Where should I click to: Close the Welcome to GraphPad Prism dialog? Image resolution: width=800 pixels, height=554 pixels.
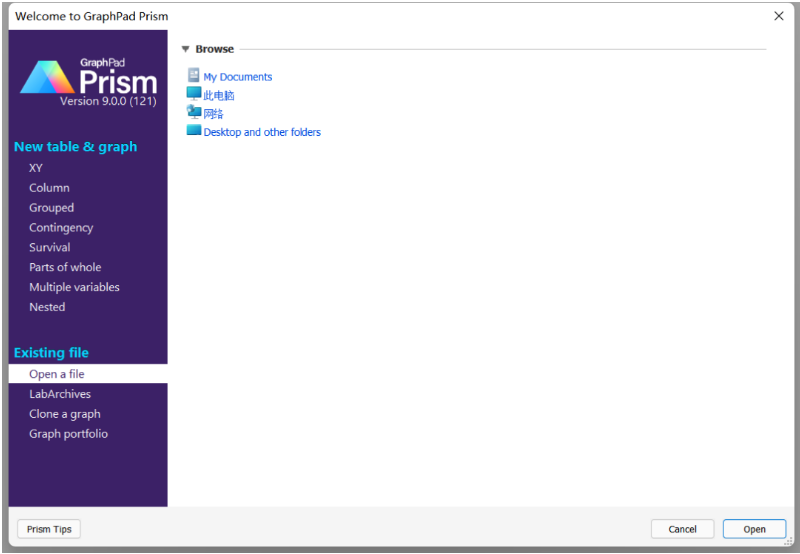coord(779,16)
